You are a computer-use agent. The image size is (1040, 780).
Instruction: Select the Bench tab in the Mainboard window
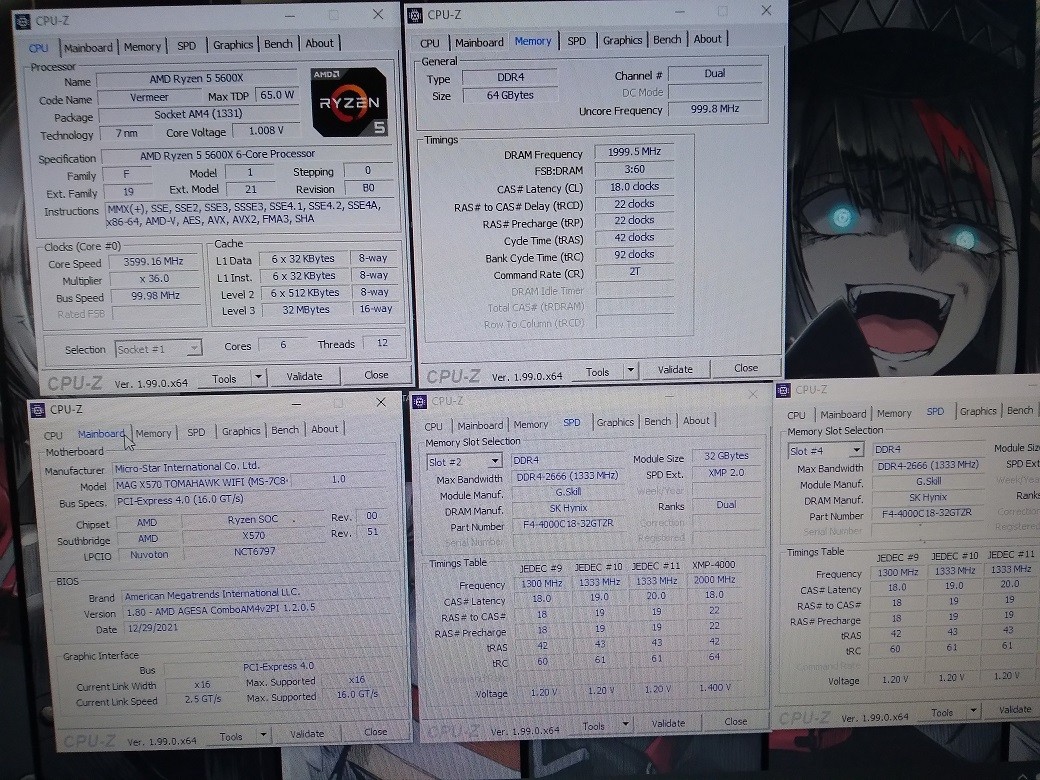coord(285,430)
